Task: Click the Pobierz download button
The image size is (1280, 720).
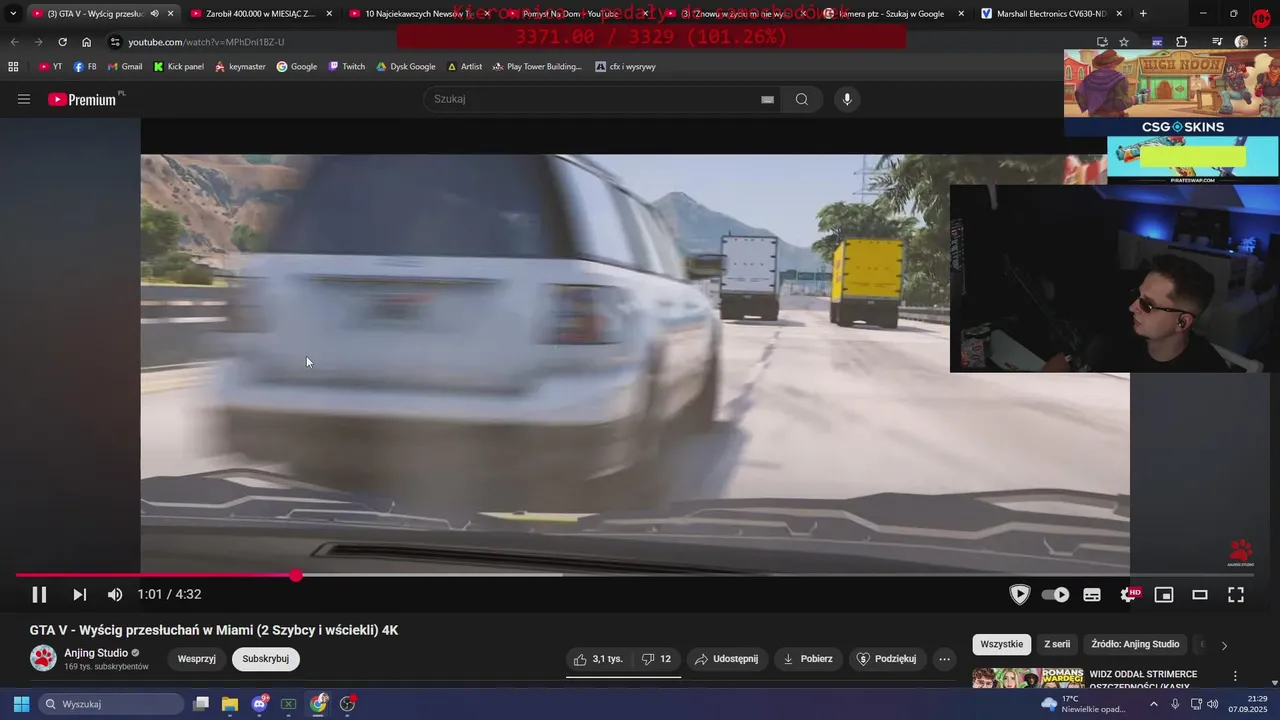Action: pyautogui.click(x=808, y=659)
